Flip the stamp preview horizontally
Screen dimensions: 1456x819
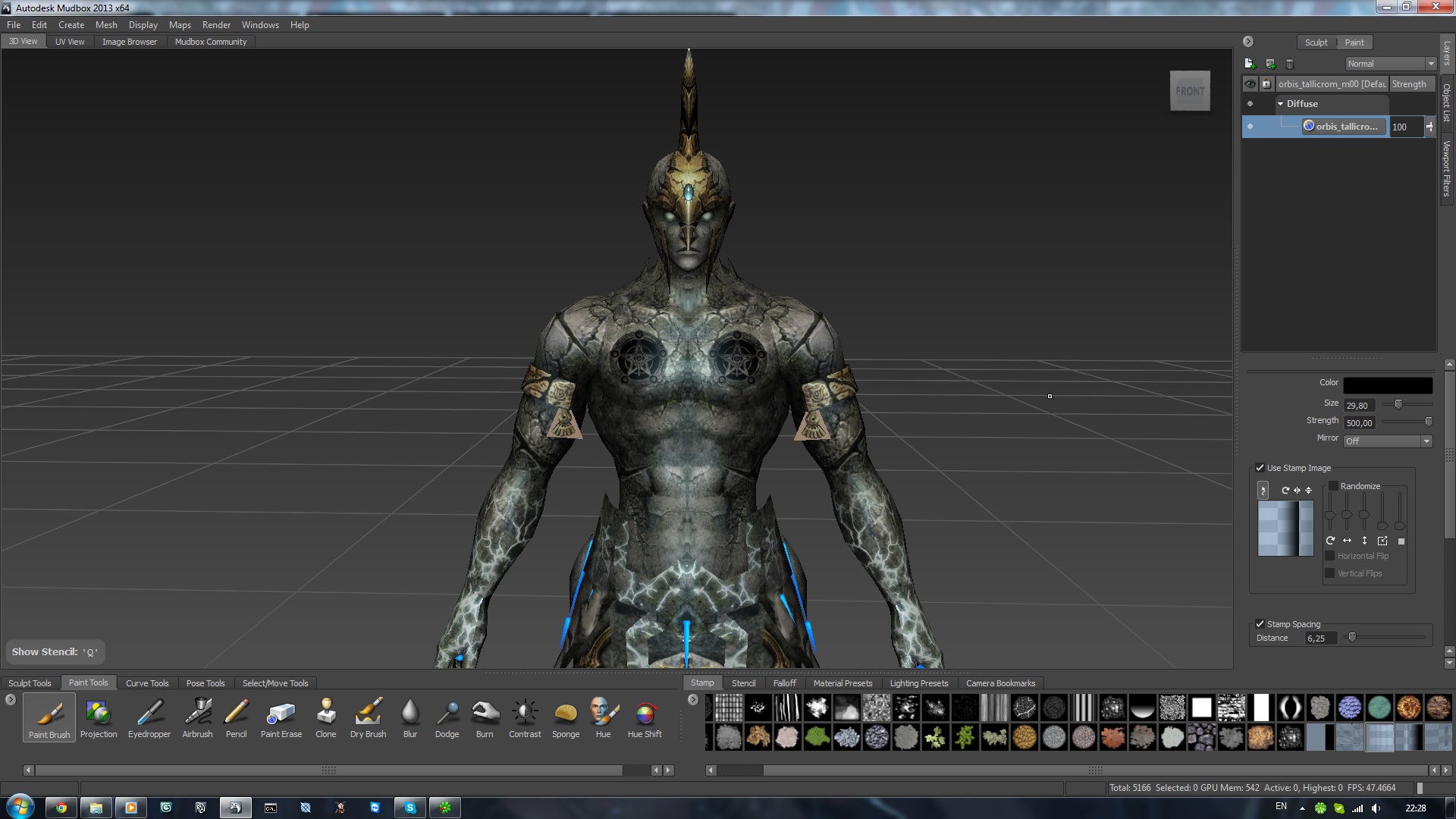pyautogui.click(x=1297, y=491)
